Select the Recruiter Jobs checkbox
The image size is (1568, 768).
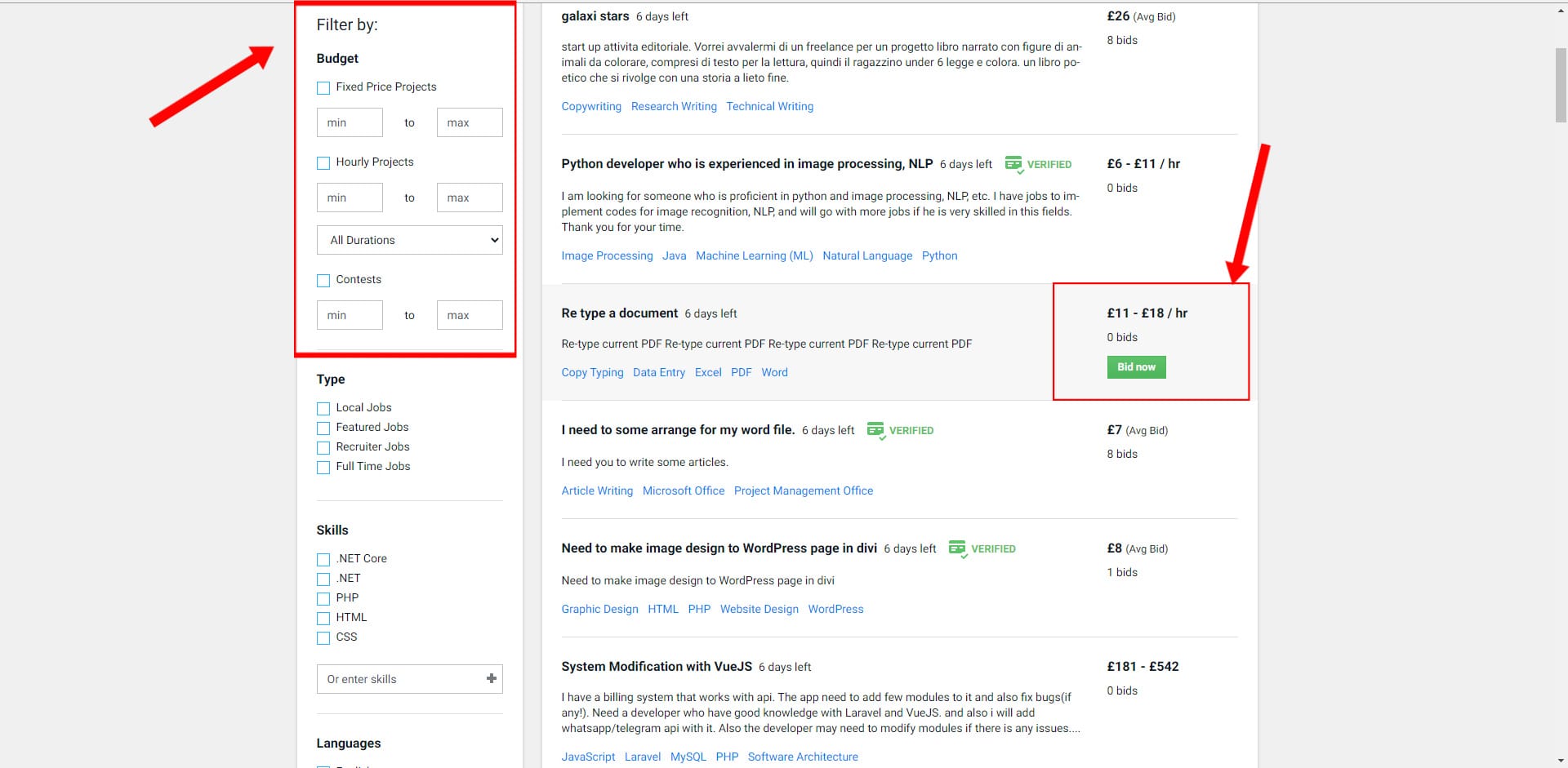323,447
